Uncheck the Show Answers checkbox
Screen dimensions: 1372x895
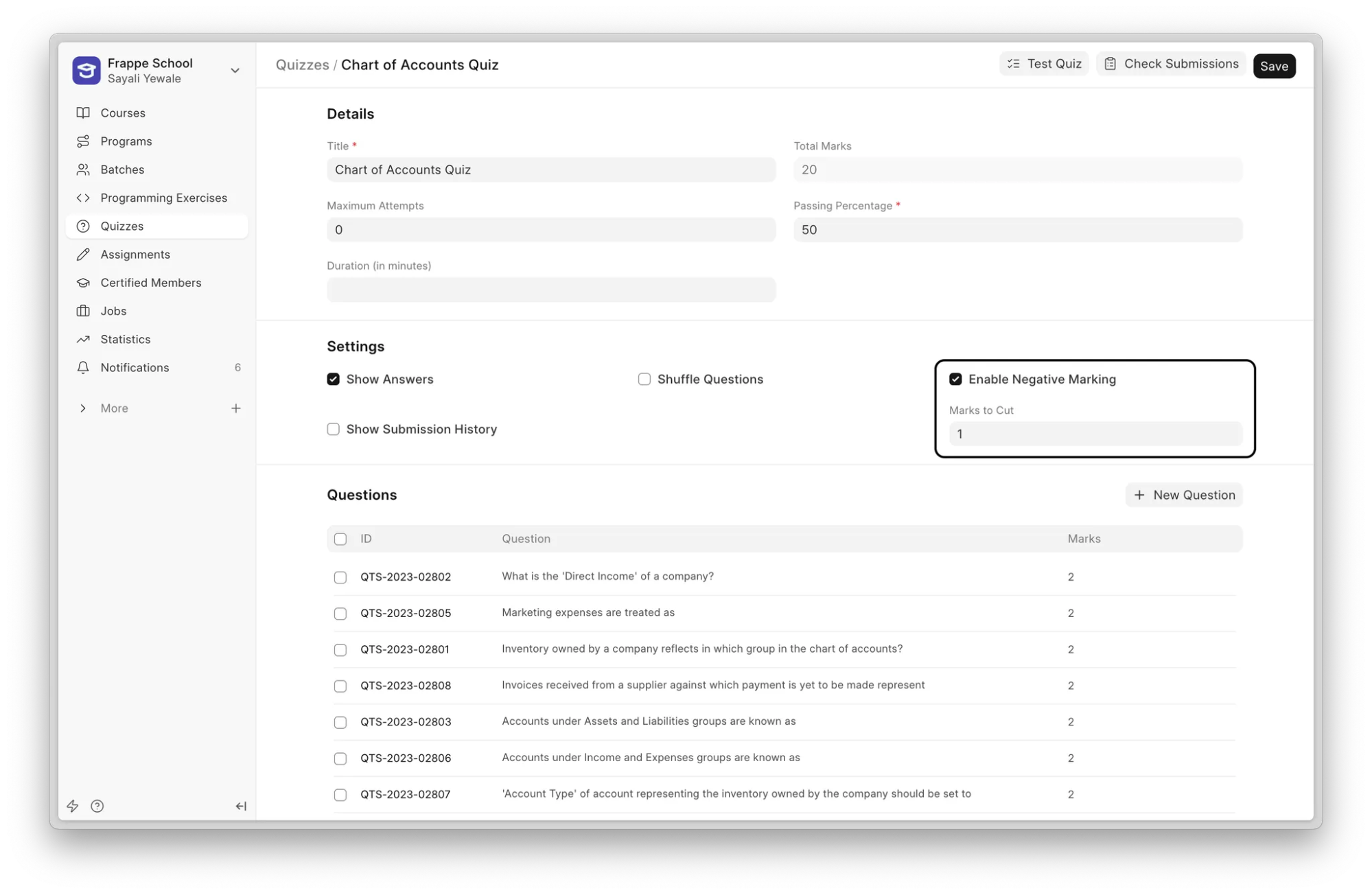pos(334,380)
